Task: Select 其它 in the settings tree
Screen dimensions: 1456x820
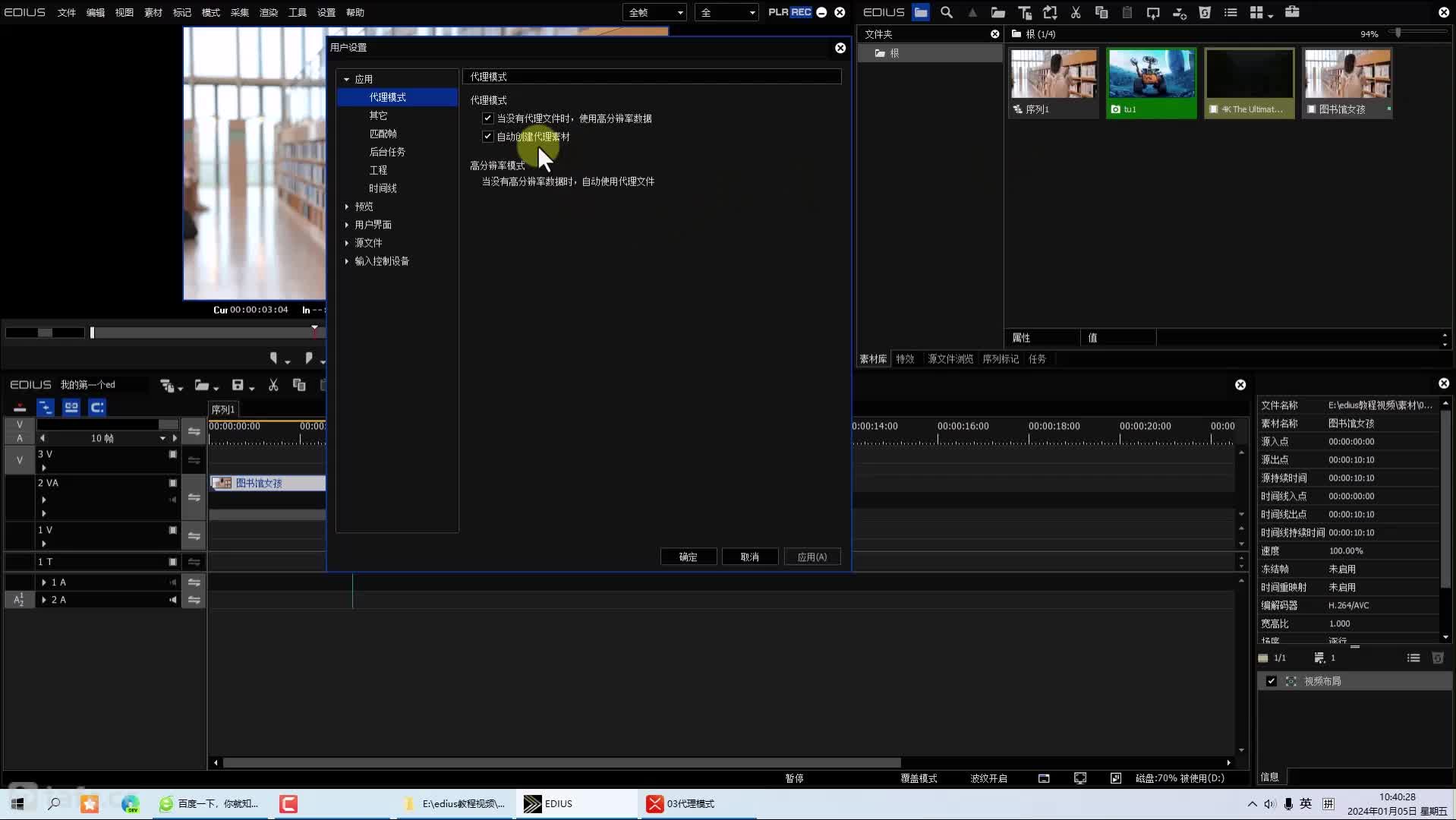Action: [x=378, y=115]
